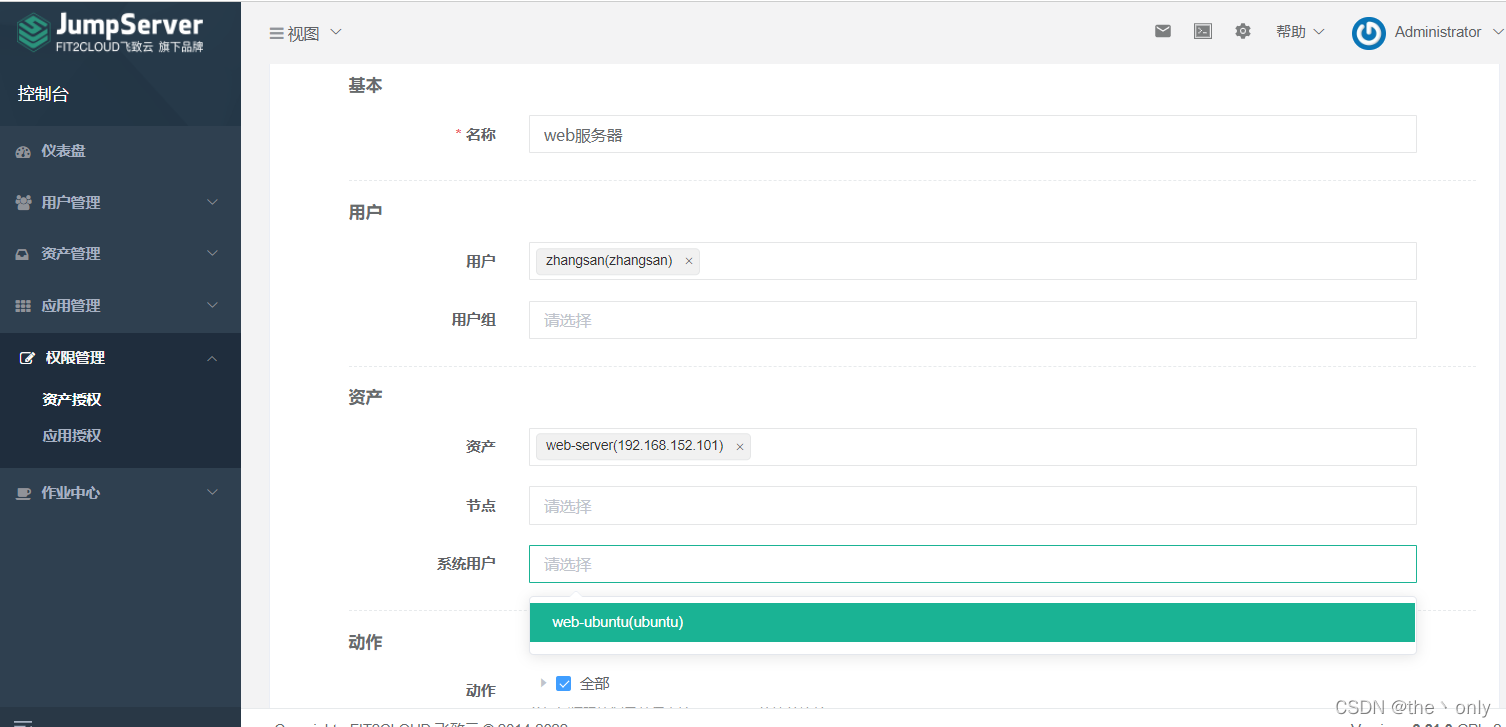Screen dimensions: 1506x727
Task: Click the 应用管理 grid icon
Action: tap(23, 306)
